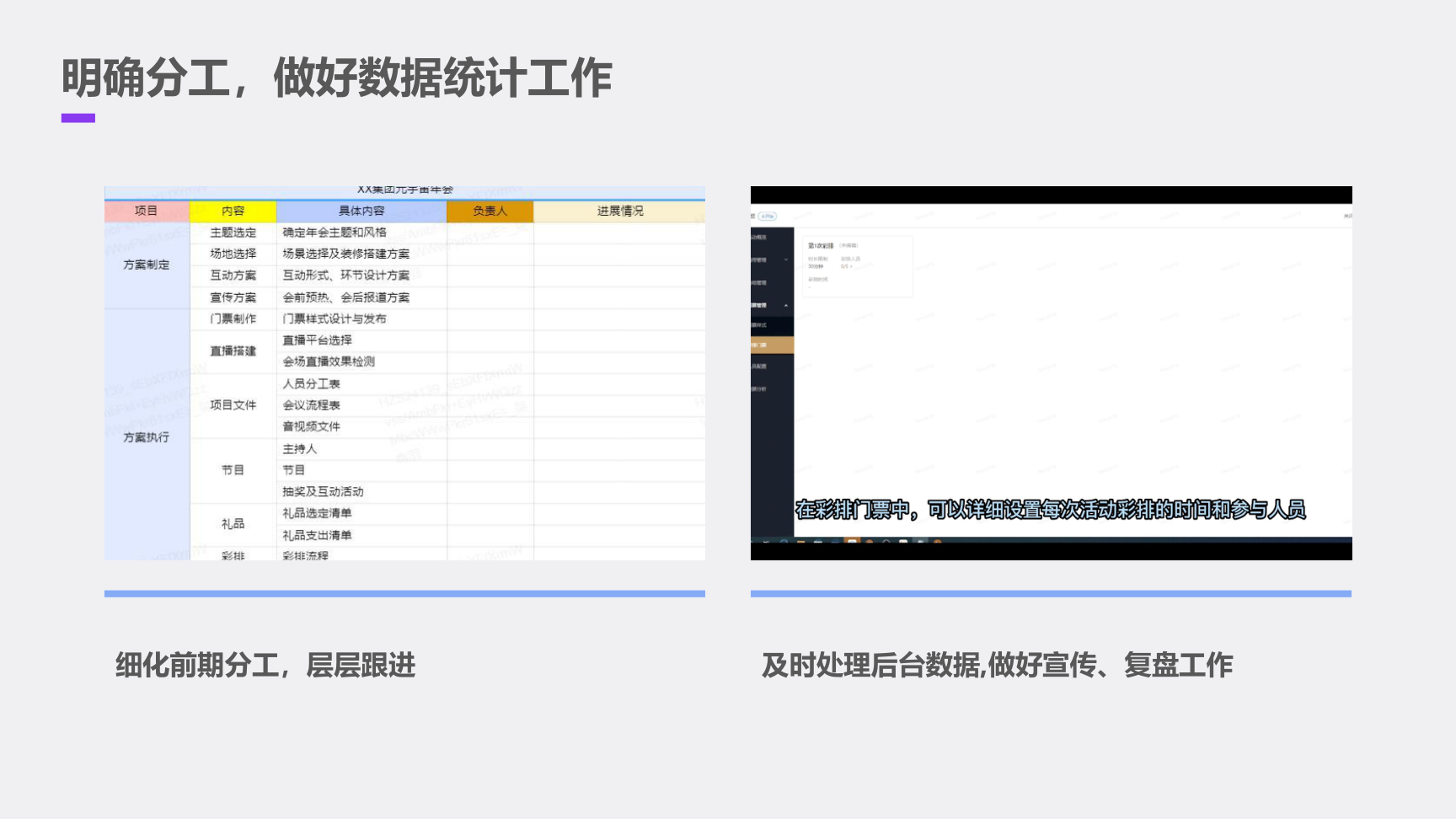Select the 互动方案 cell
1456x819 pixels.
pos(233,276)
